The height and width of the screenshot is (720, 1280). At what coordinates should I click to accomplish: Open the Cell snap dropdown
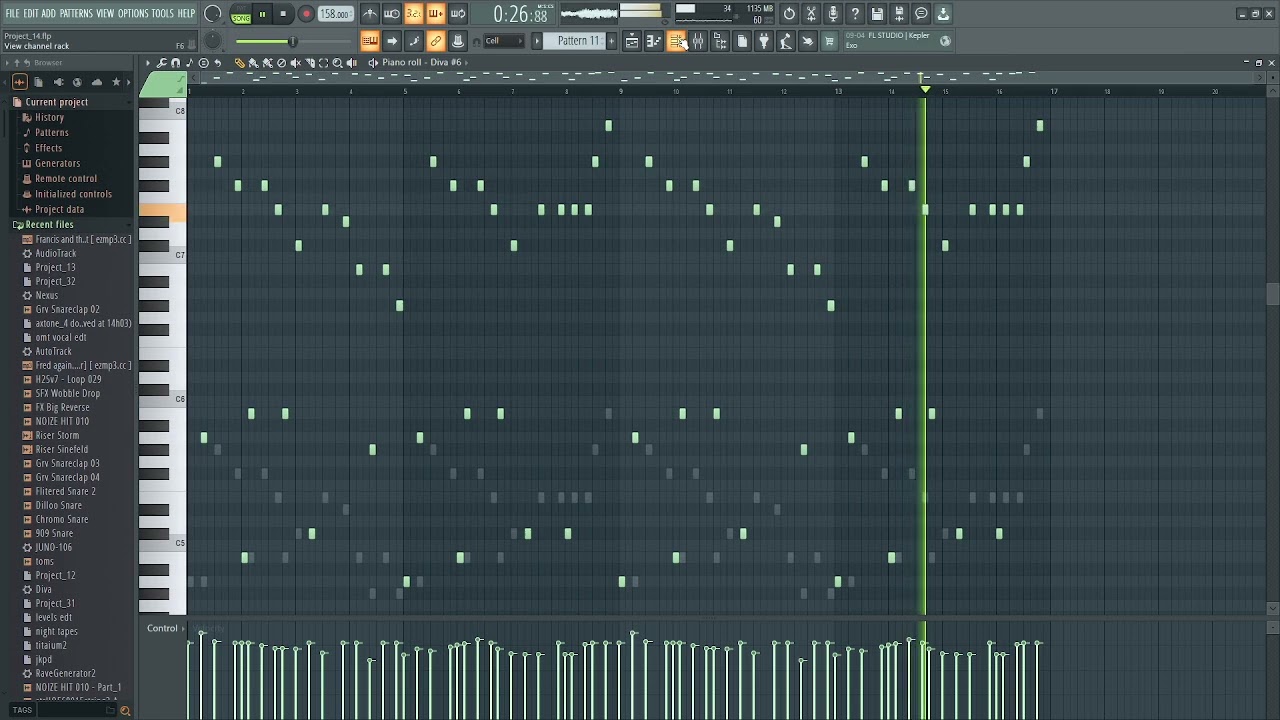(503, 41)
